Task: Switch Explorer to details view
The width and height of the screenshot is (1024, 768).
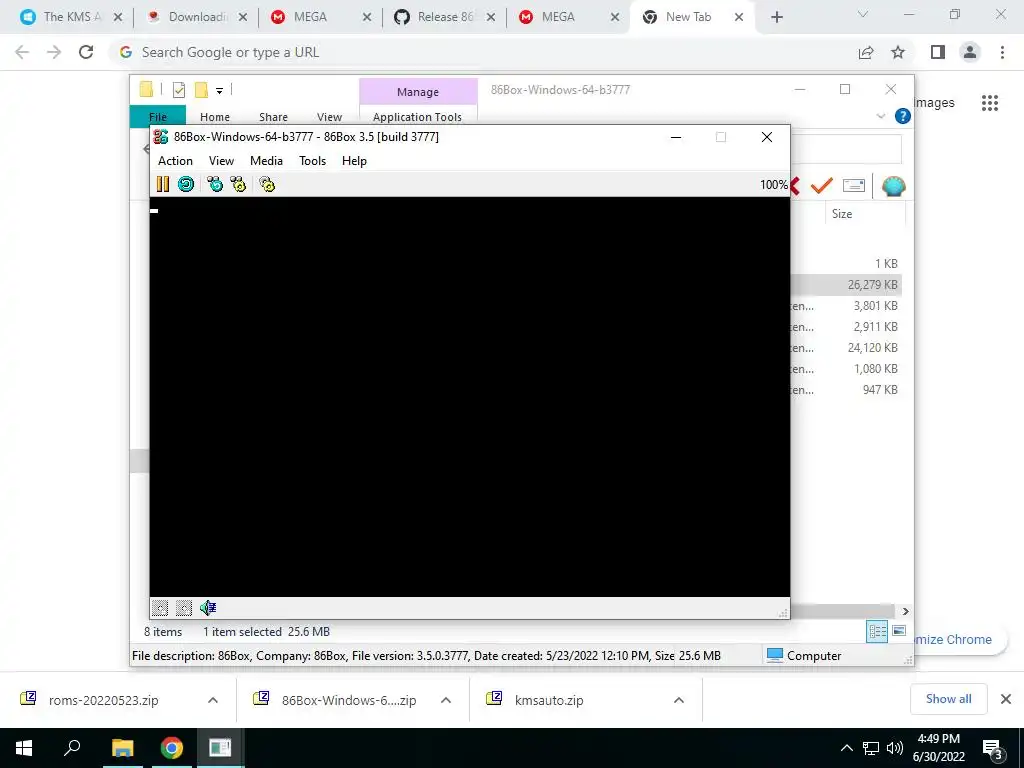Action: pos(877,632)
